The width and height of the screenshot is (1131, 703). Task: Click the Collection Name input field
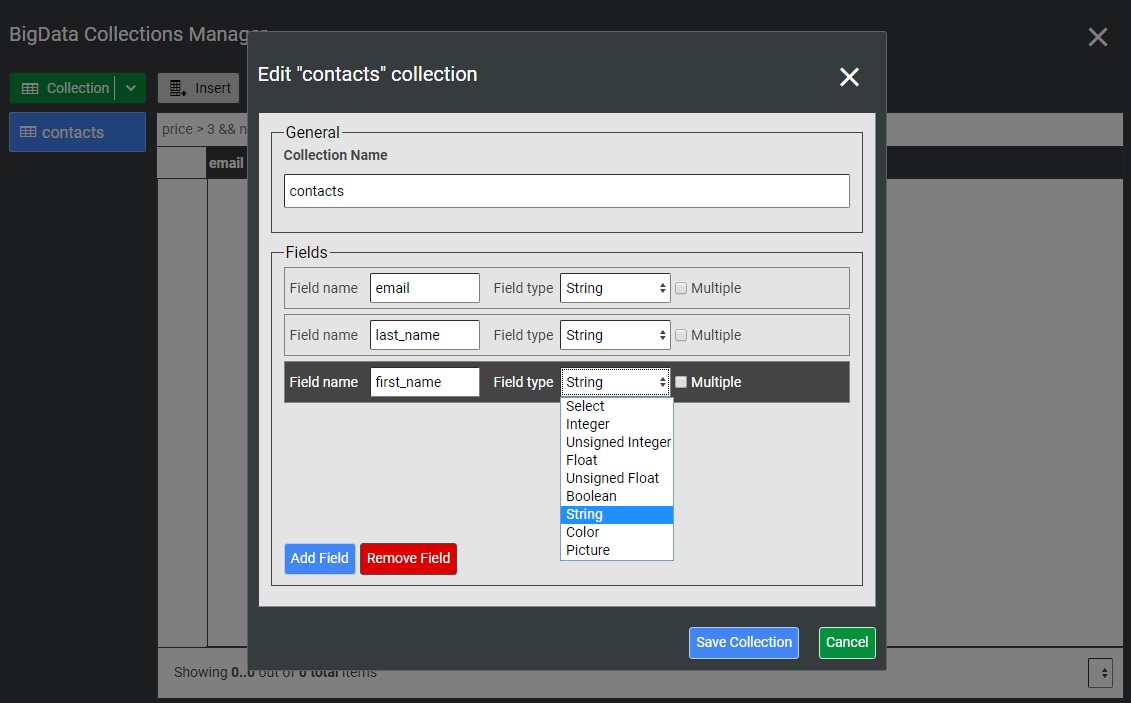pos(566,191)
